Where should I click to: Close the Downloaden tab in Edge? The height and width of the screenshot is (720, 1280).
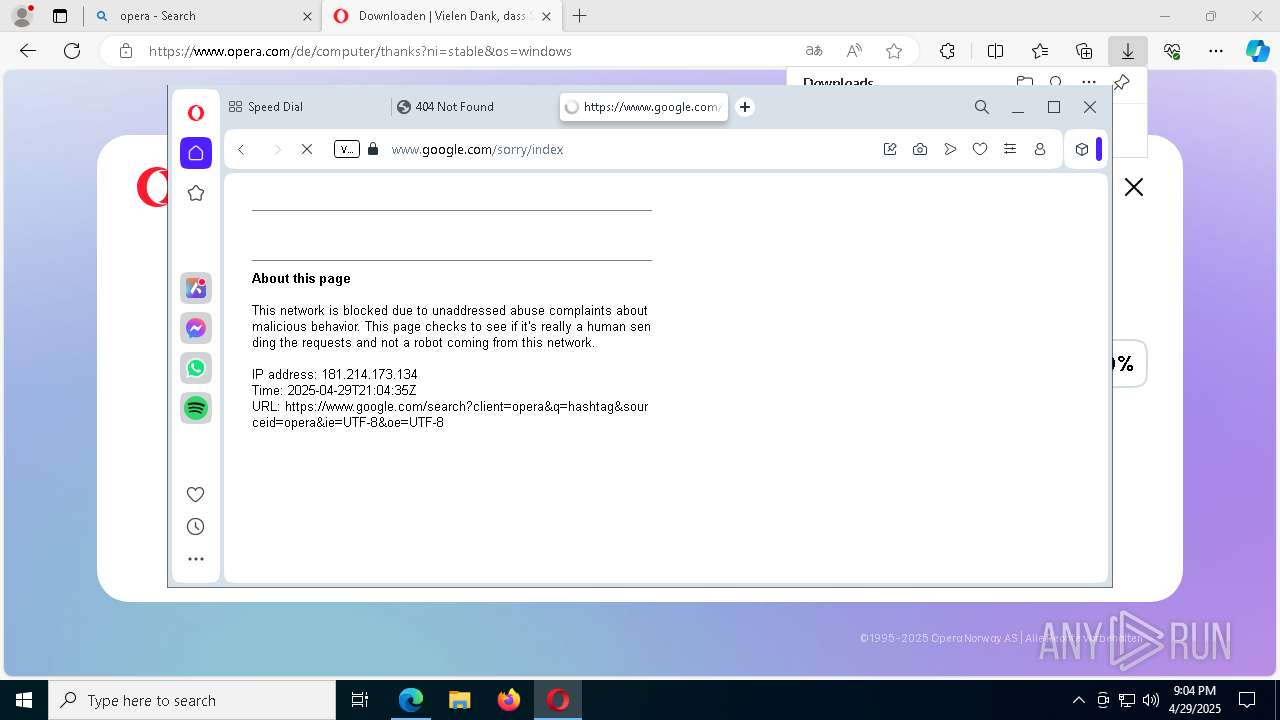coord(546,16)
